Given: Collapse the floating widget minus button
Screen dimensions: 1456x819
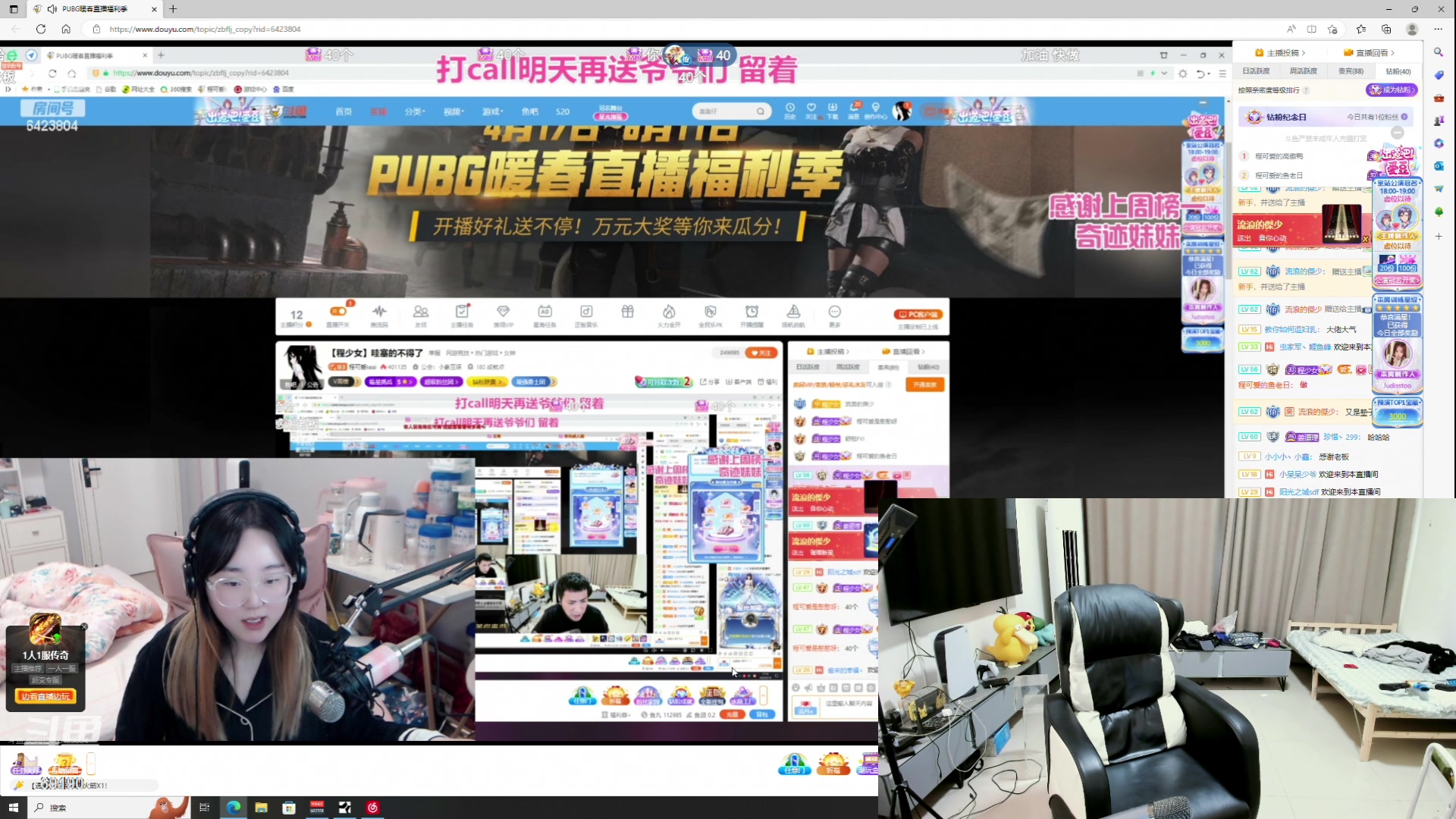Looking at the screenshot, I should pos(1397,133).
